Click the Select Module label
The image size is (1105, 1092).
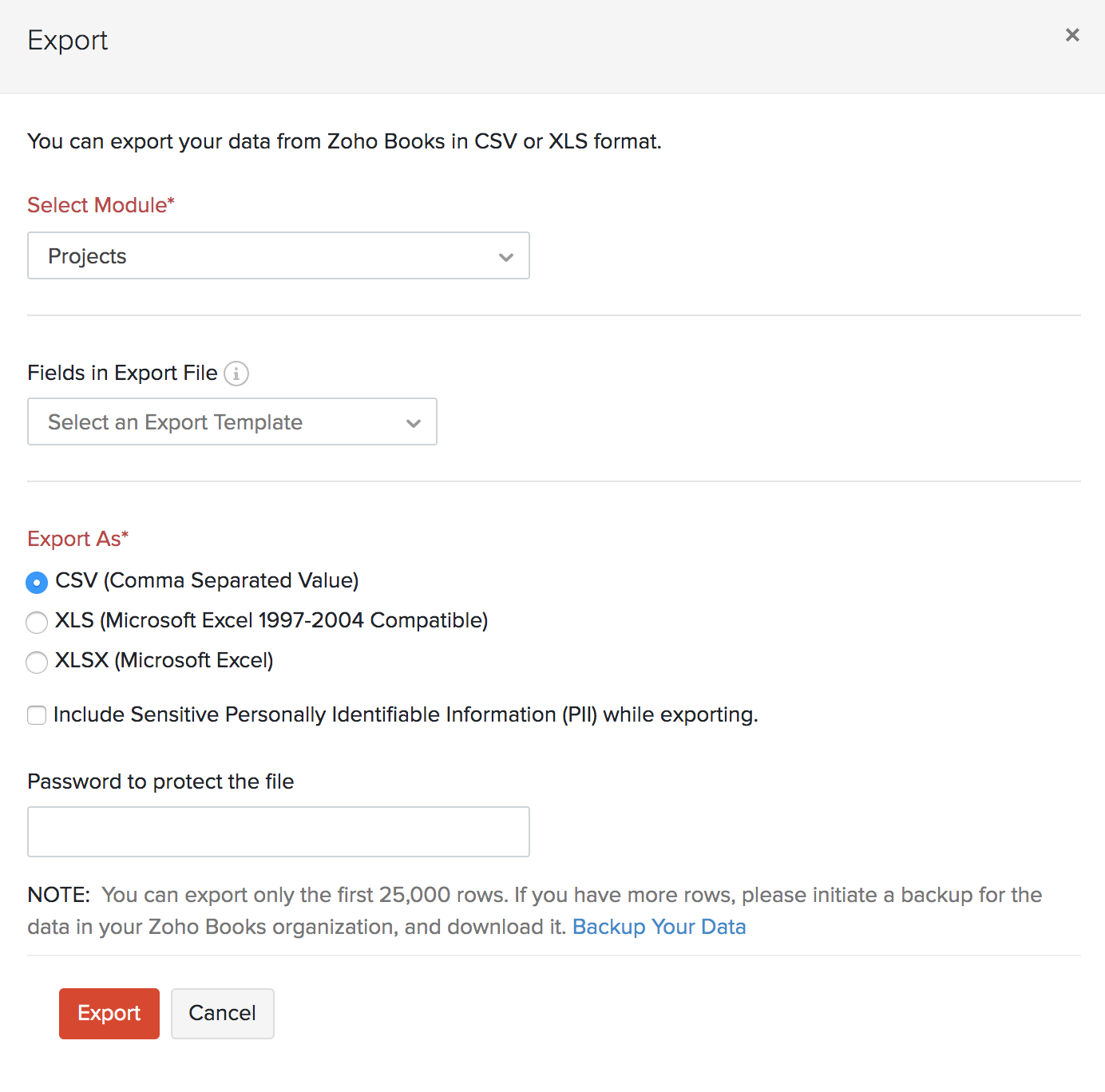[x=100, y=205]
